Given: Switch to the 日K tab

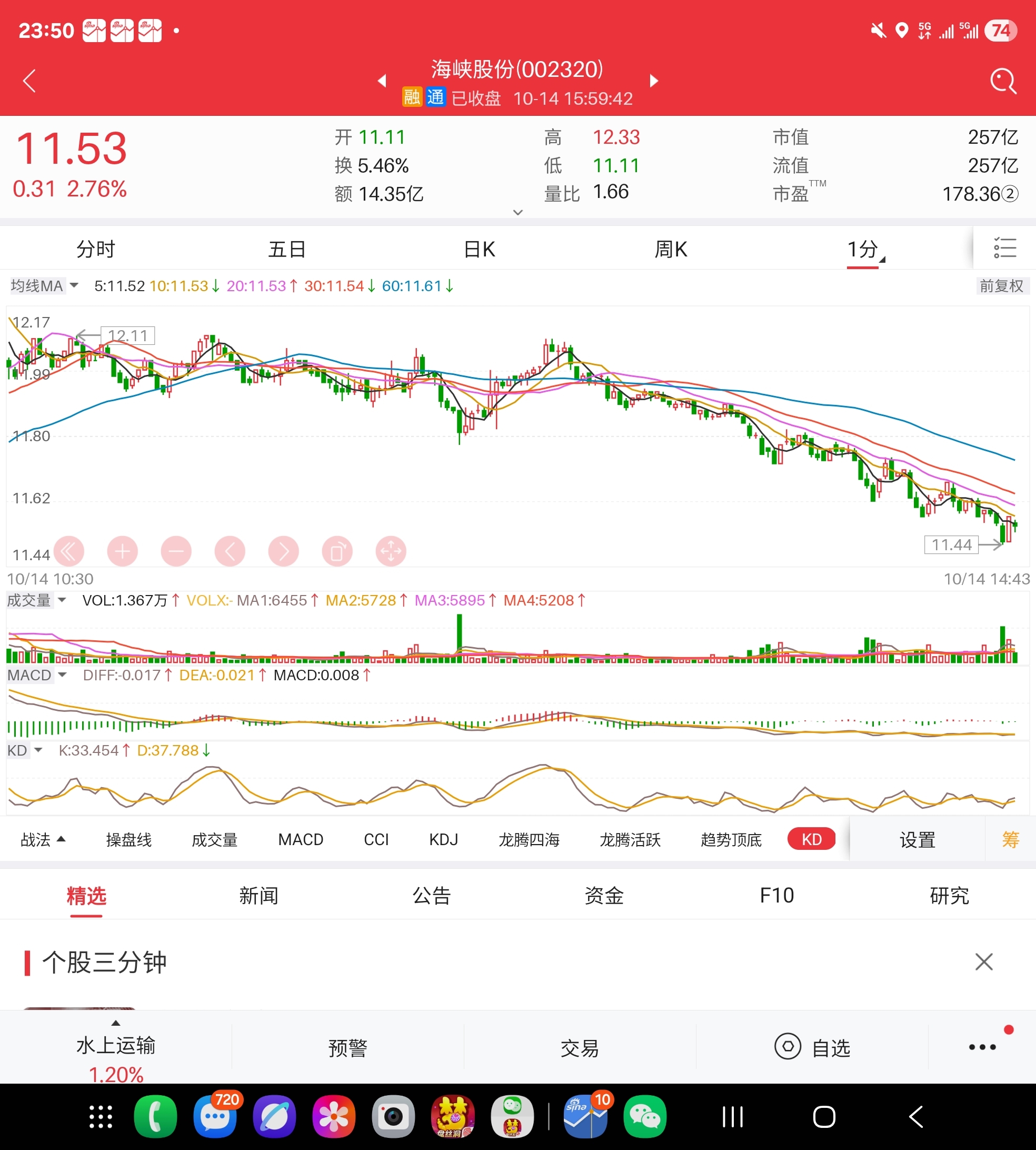Looking at the screenshot, I should click(x=479, y=250).
